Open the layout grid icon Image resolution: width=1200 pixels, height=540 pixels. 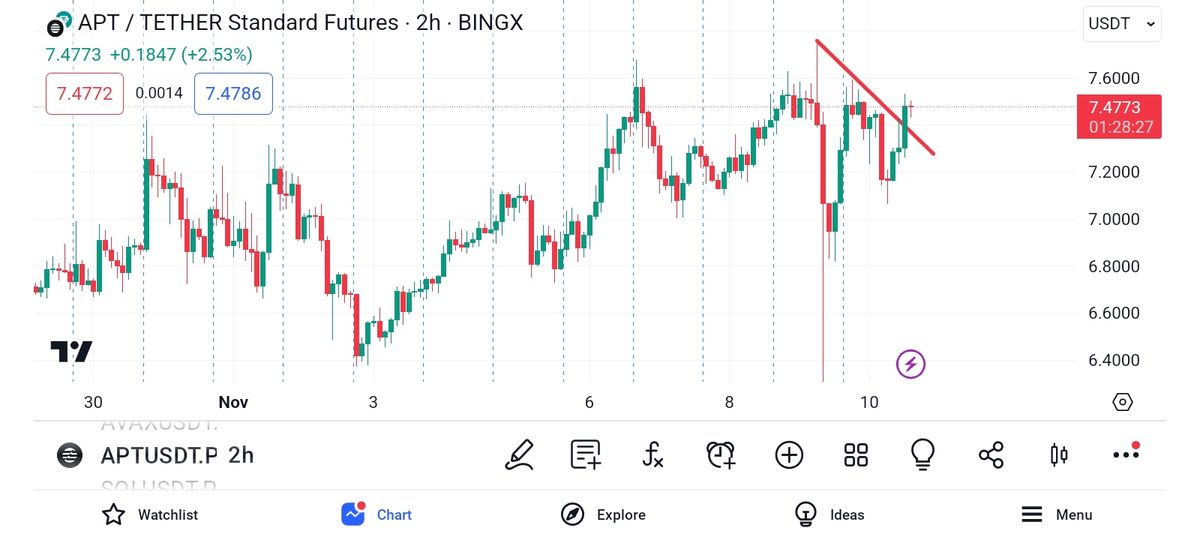[856, 455]
